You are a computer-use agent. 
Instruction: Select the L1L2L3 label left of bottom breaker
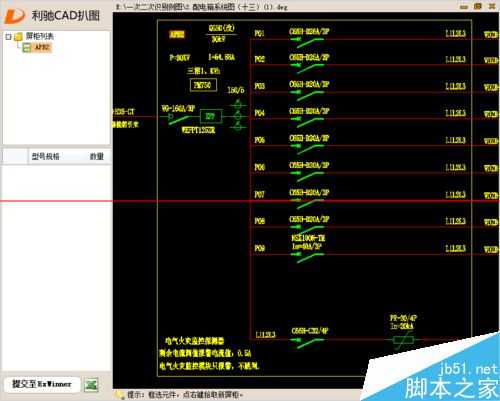[x=265, y=334]
